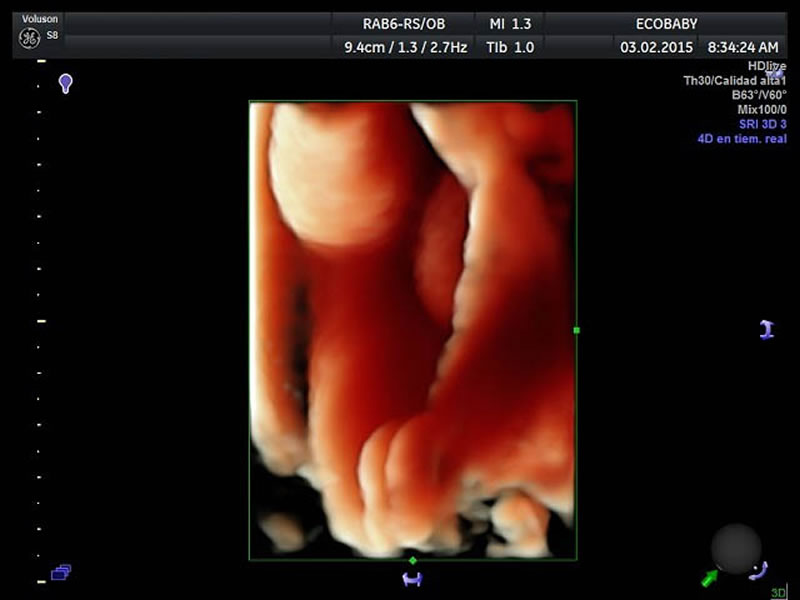Click the gray light source sphere
The image size is (800, 600).
coord(736,549)
